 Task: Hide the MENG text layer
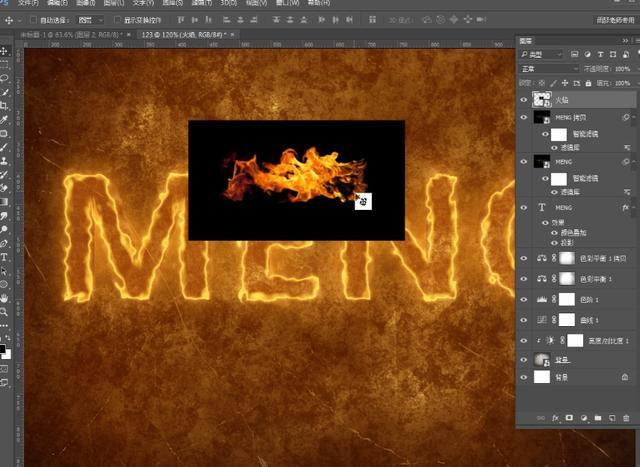point(524,207)
